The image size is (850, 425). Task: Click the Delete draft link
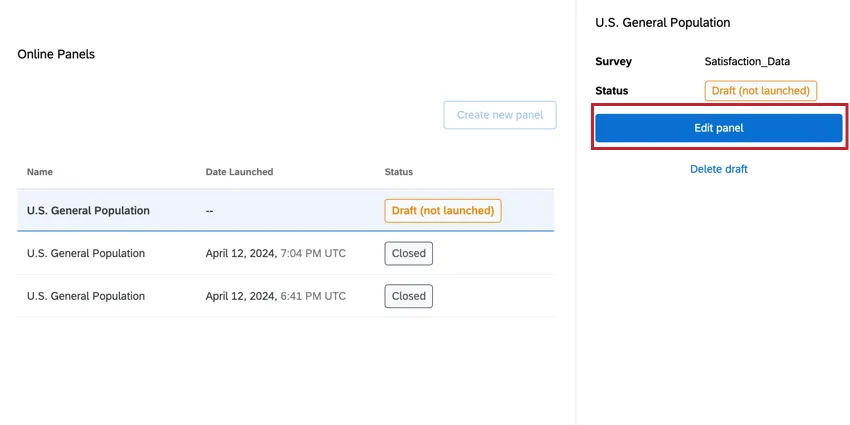pyautogui.click(x=718, y=169)
